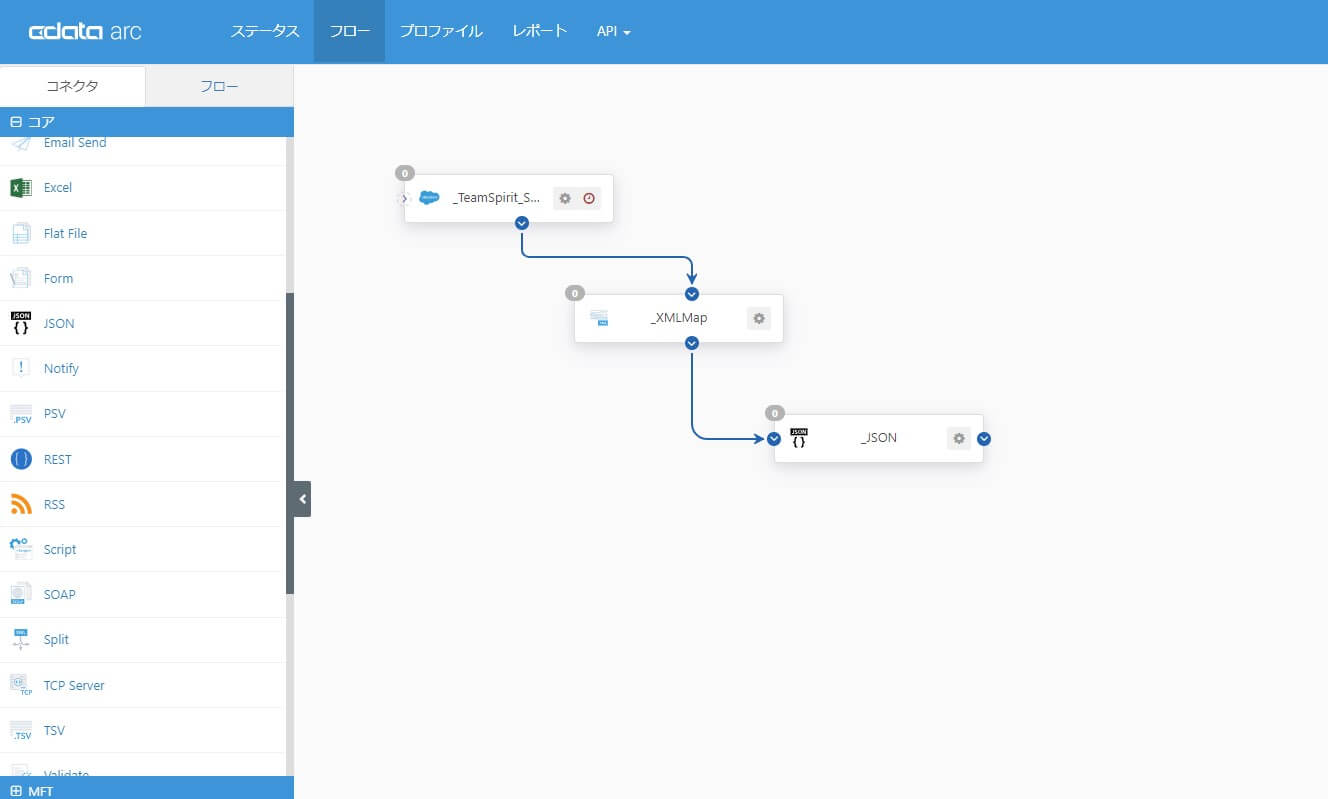The height and width of the screenshot is (799, 1328).
Task: Click the 0 badge on _TeamSpirit_S node
Action: (405, 173)
